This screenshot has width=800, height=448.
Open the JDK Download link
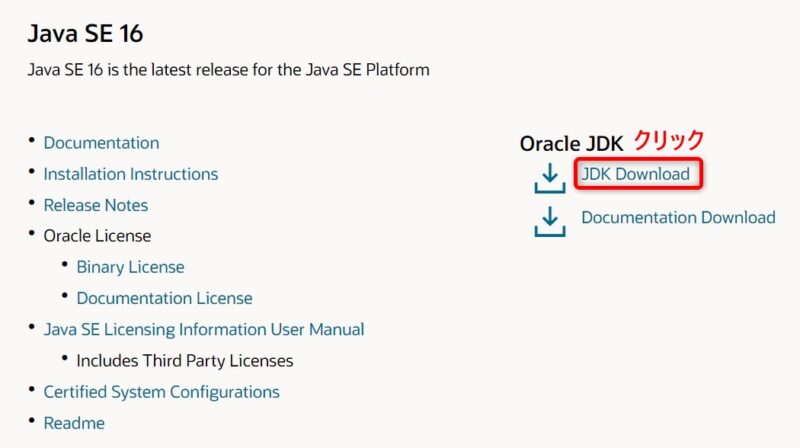tap(636, 174)
